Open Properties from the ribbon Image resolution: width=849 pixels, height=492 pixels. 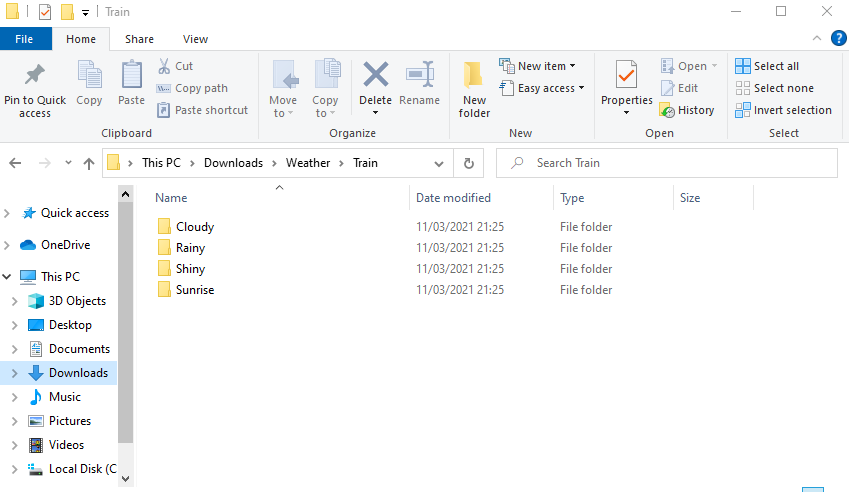[x=626, y=76]
